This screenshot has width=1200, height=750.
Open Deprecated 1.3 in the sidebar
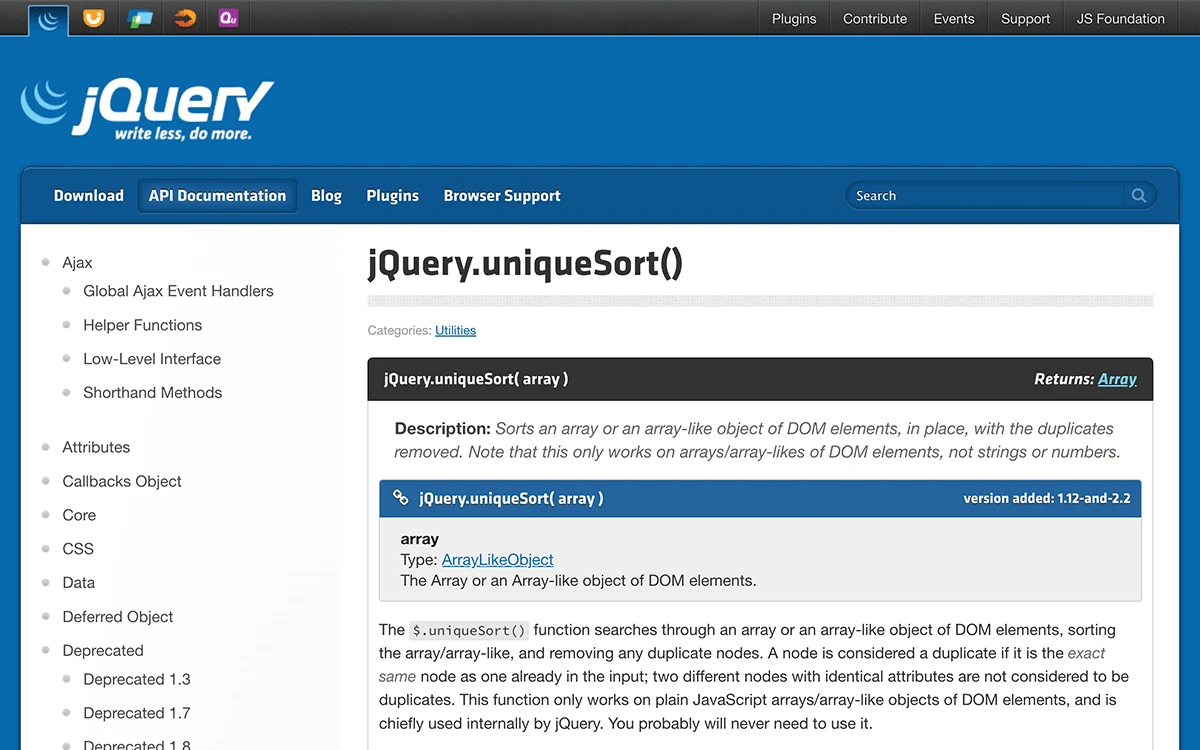137,679
